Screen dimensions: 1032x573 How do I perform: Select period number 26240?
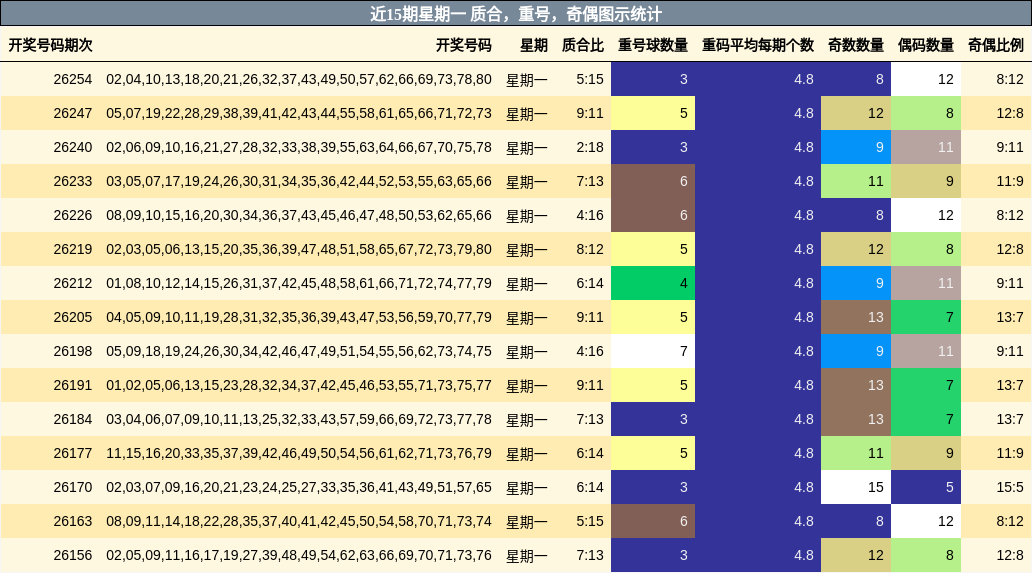tap(73, 147)
